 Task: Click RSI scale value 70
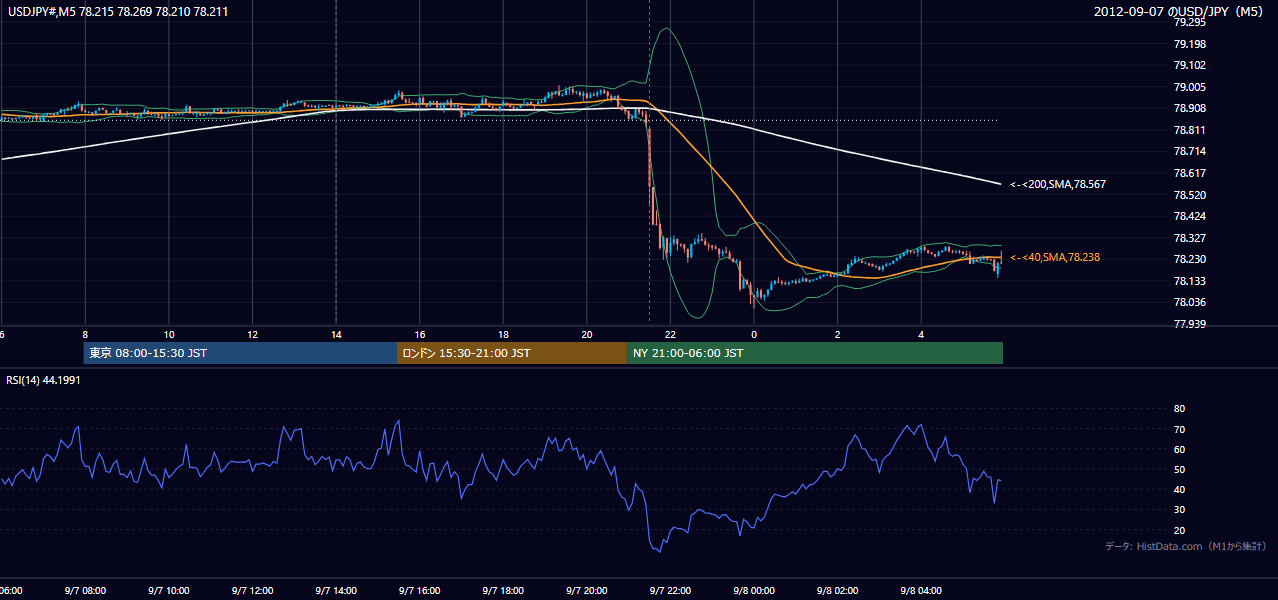(x=1179, y=429)
